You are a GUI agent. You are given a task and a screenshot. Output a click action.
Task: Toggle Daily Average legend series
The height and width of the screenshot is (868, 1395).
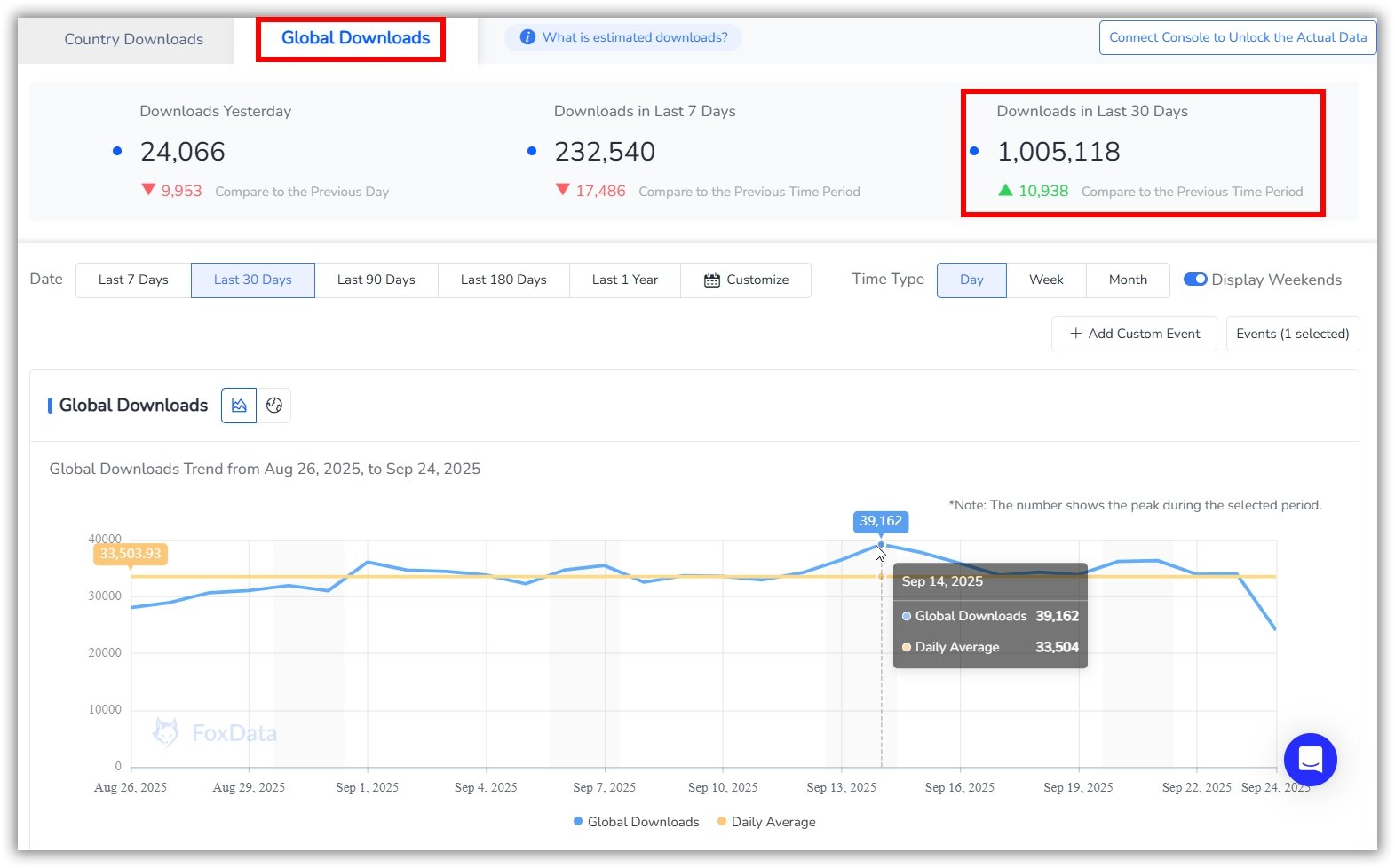[766, 822]
